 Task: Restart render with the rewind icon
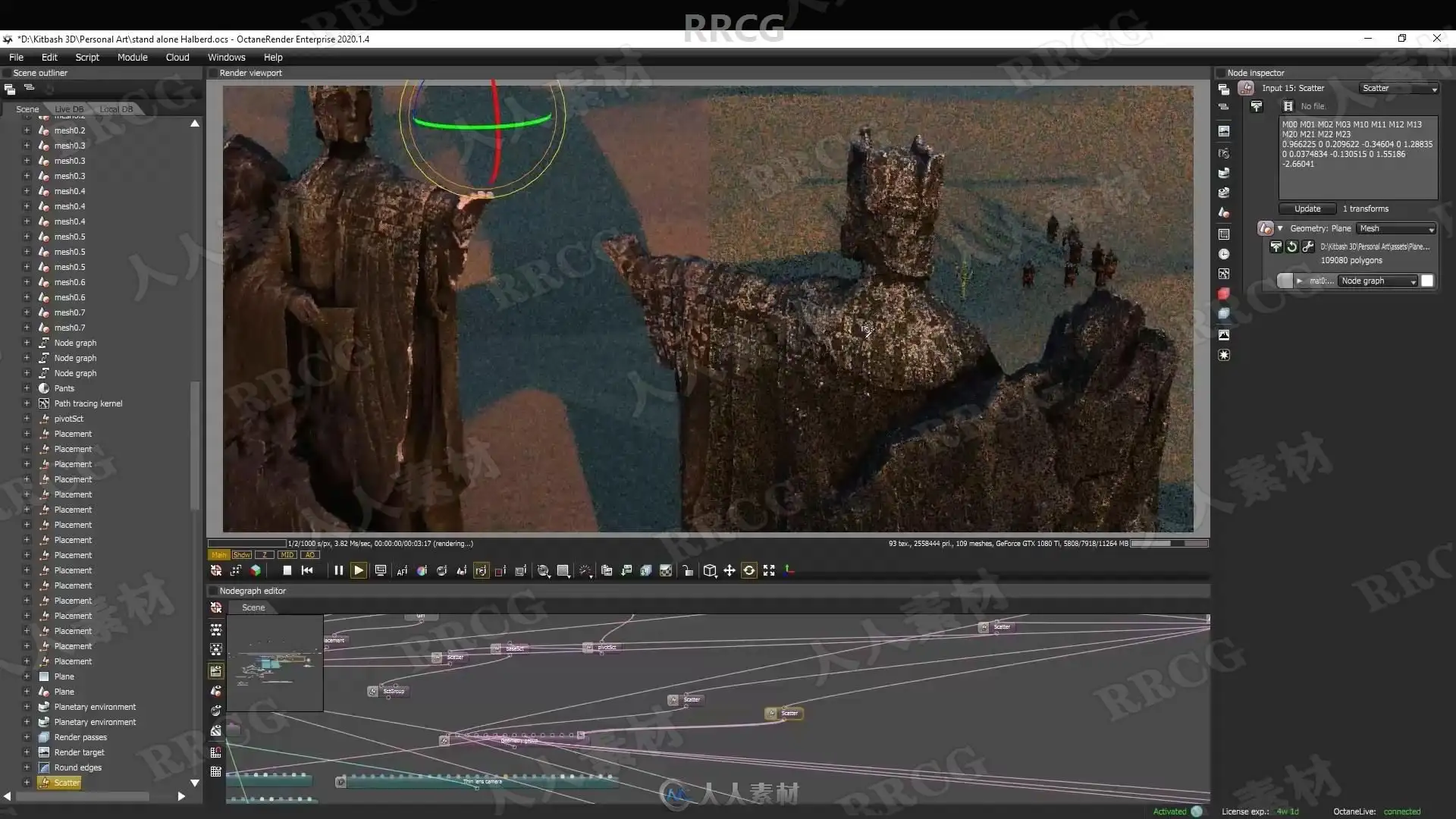coord(307,570)
